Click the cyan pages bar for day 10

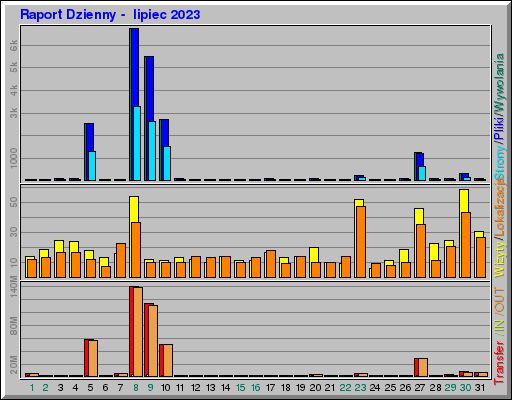click(x=167, y=163)
